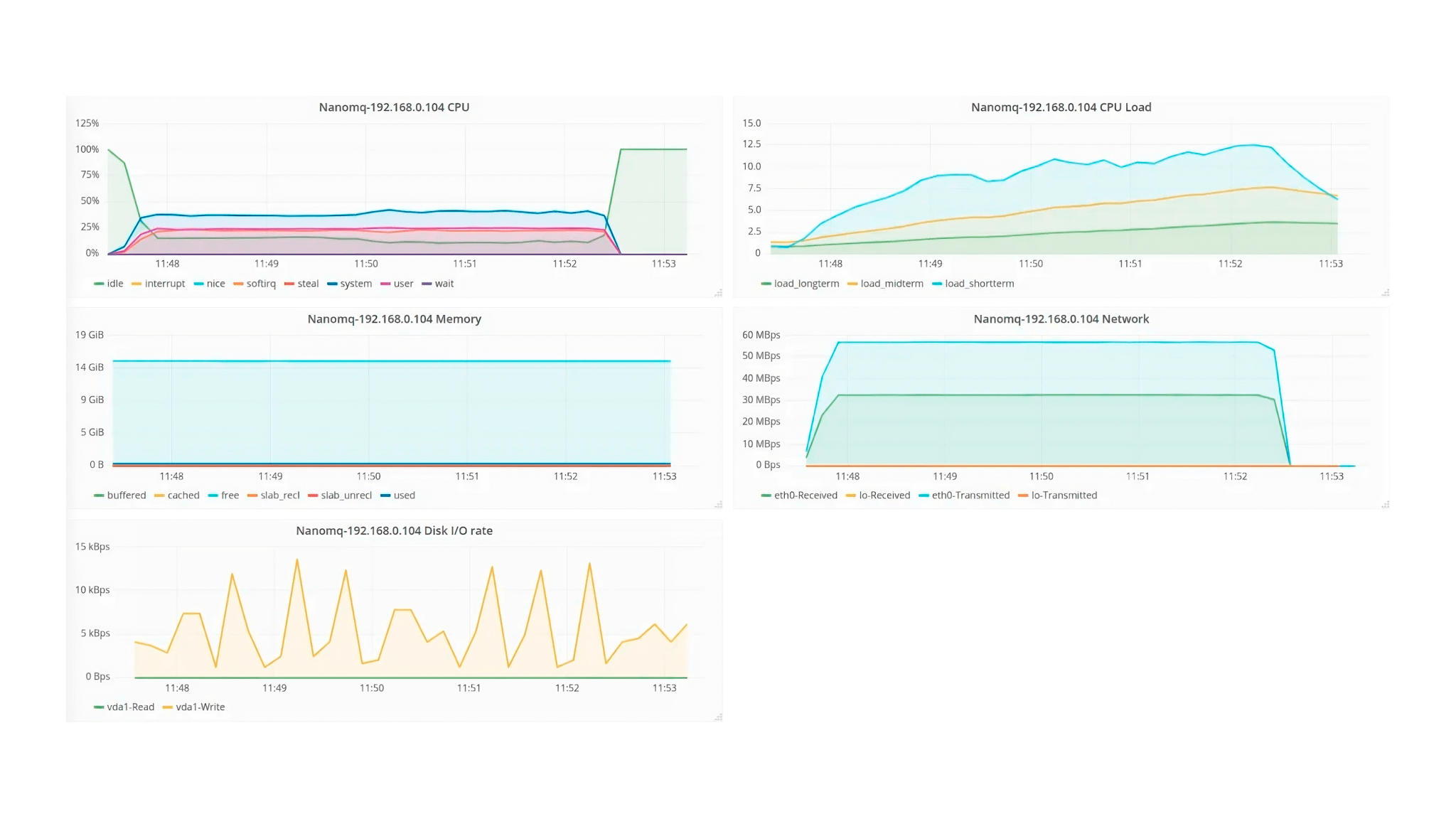Viewport: 1456px width, 819px height.
Task: Select the idle series marker in CPU legend
Action: pyautogui.click(x=98, y=283)
